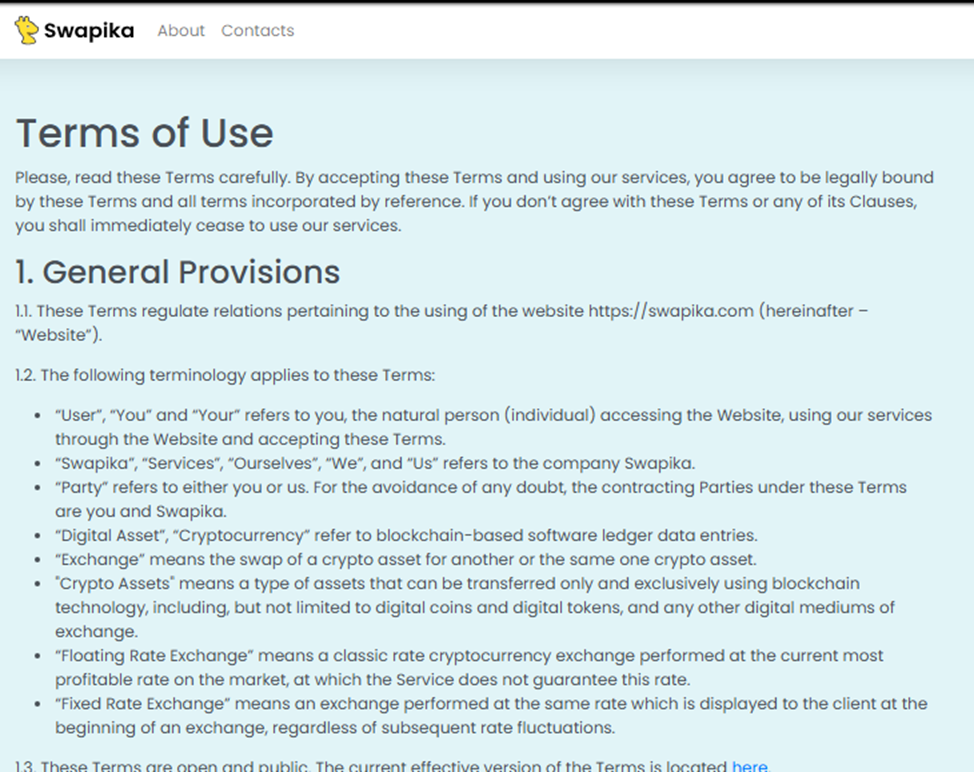Open the Contacts page
Image resolution: width=974 pixels, height=772 pixels.
point(258,30)
